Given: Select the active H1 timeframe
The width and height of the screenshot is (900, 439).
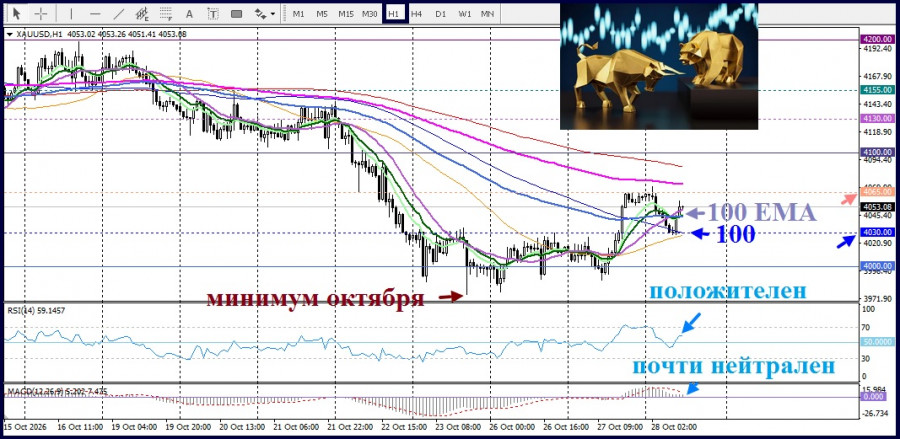Looking at the screenshot, I should [x=393, y=13].
